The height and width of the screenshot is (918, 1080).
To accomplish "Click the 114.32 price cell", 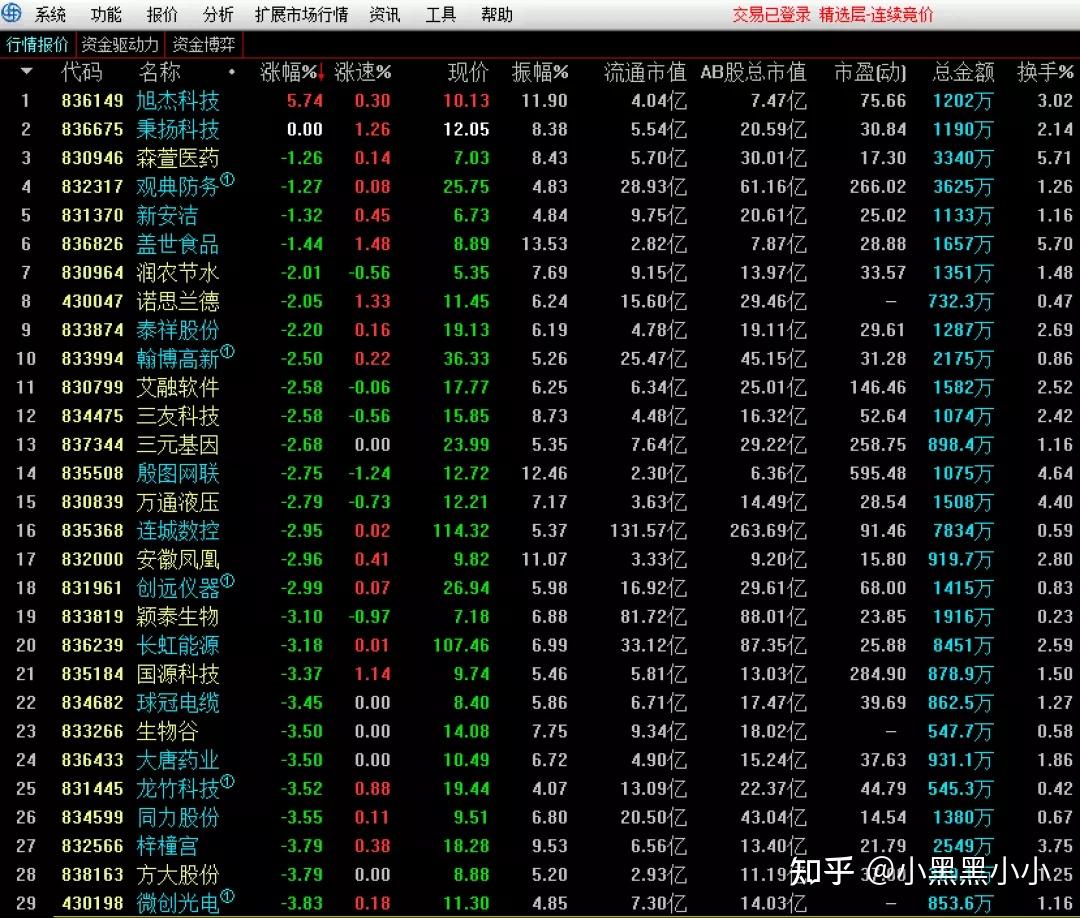I will click(x=461, y=531).
